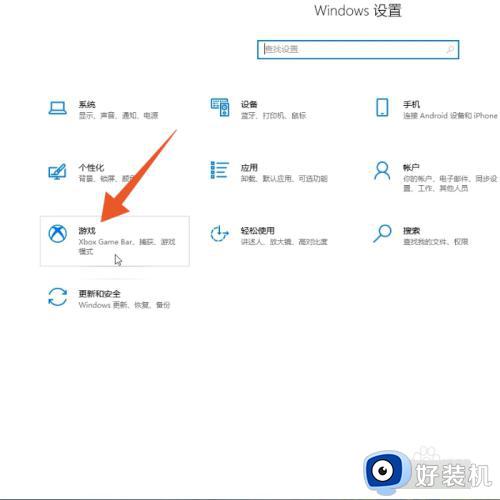
Task: Focus the 查找设置 search field
Action: 358,49
